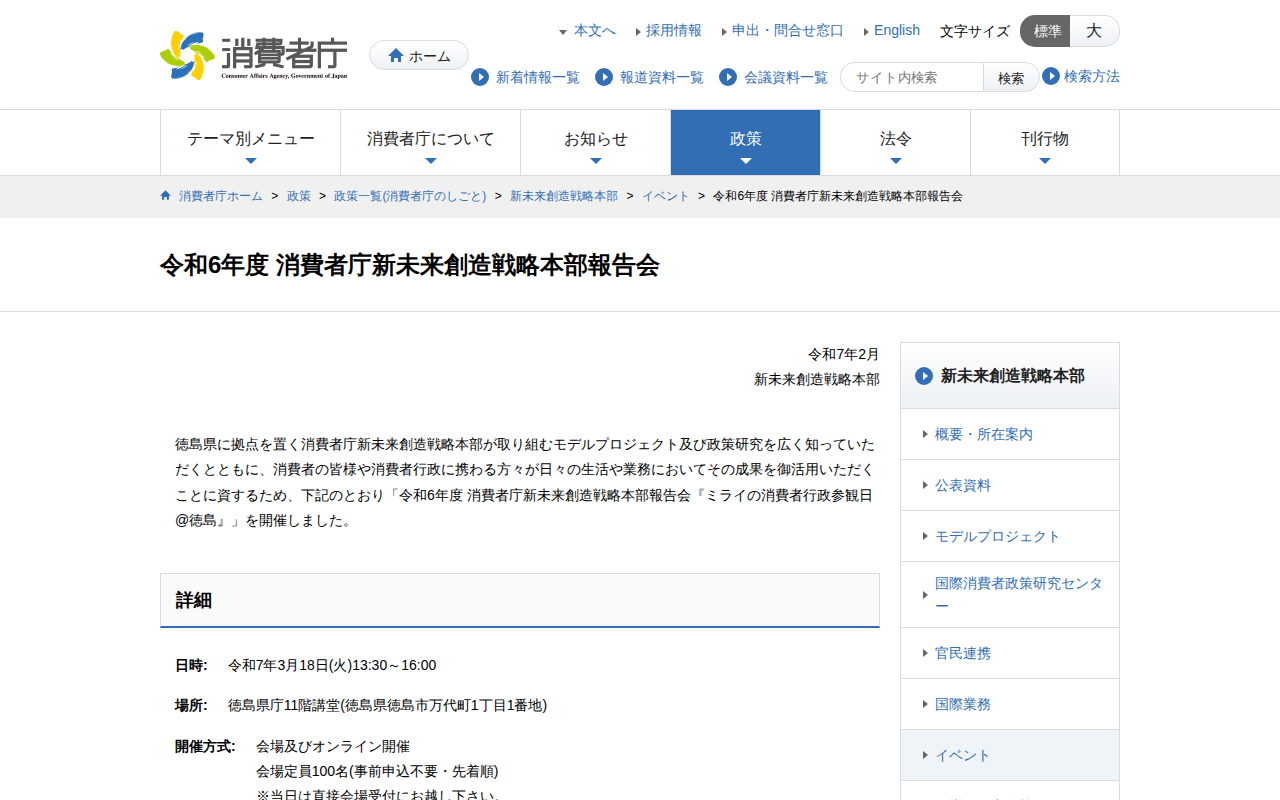Screen dimensions: 1280x800
Task: Click the Consumer Affairs Agency logo
Action: tap(254, 55)
